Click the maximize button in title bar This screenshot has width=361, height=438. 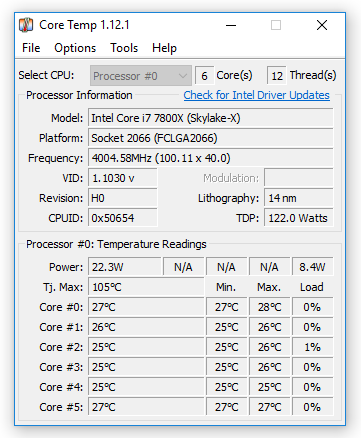coord(276,25)
